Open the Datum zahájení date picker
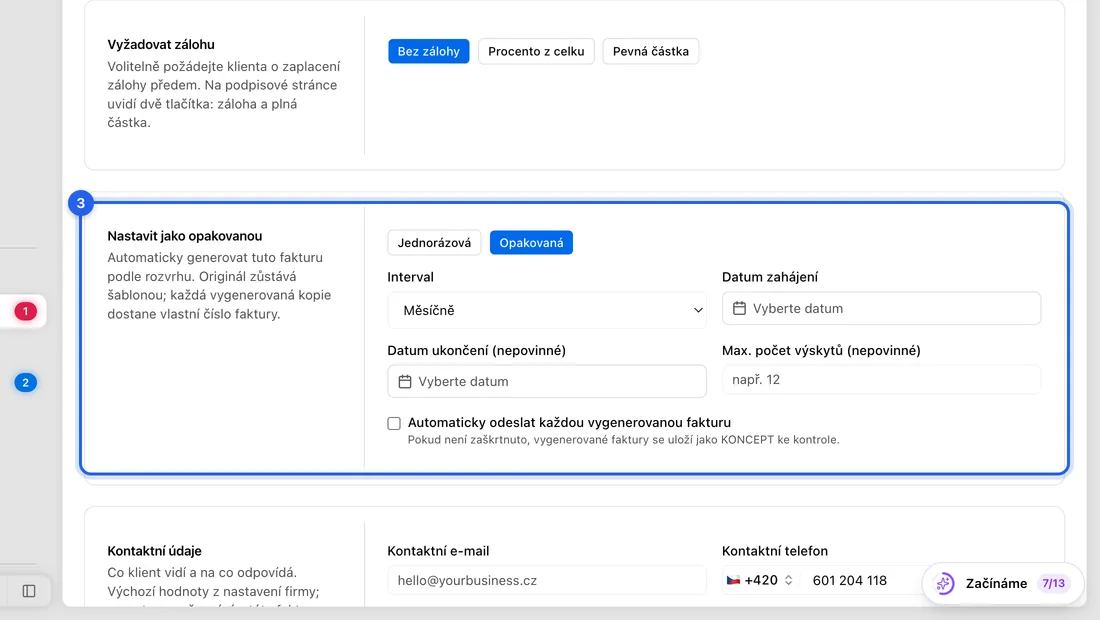Screen dimensions: 1100x620 pyautogui.click(x=881, y=309)
